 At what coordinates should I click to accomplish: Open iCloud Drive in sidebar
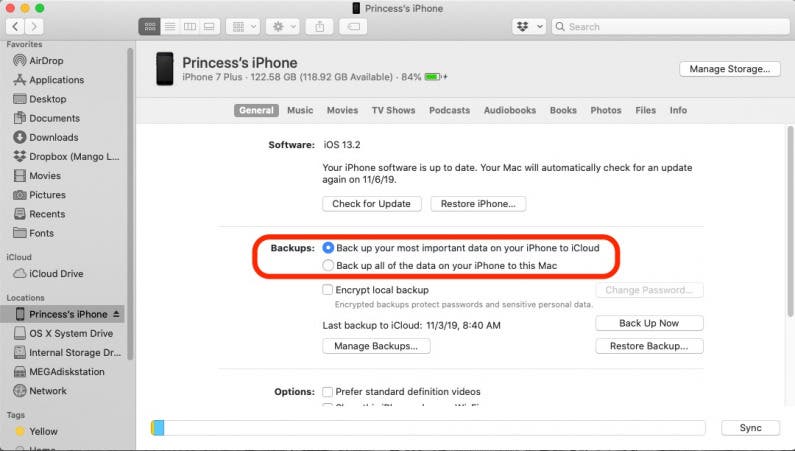pyautogui.click(x=56, y=273)
